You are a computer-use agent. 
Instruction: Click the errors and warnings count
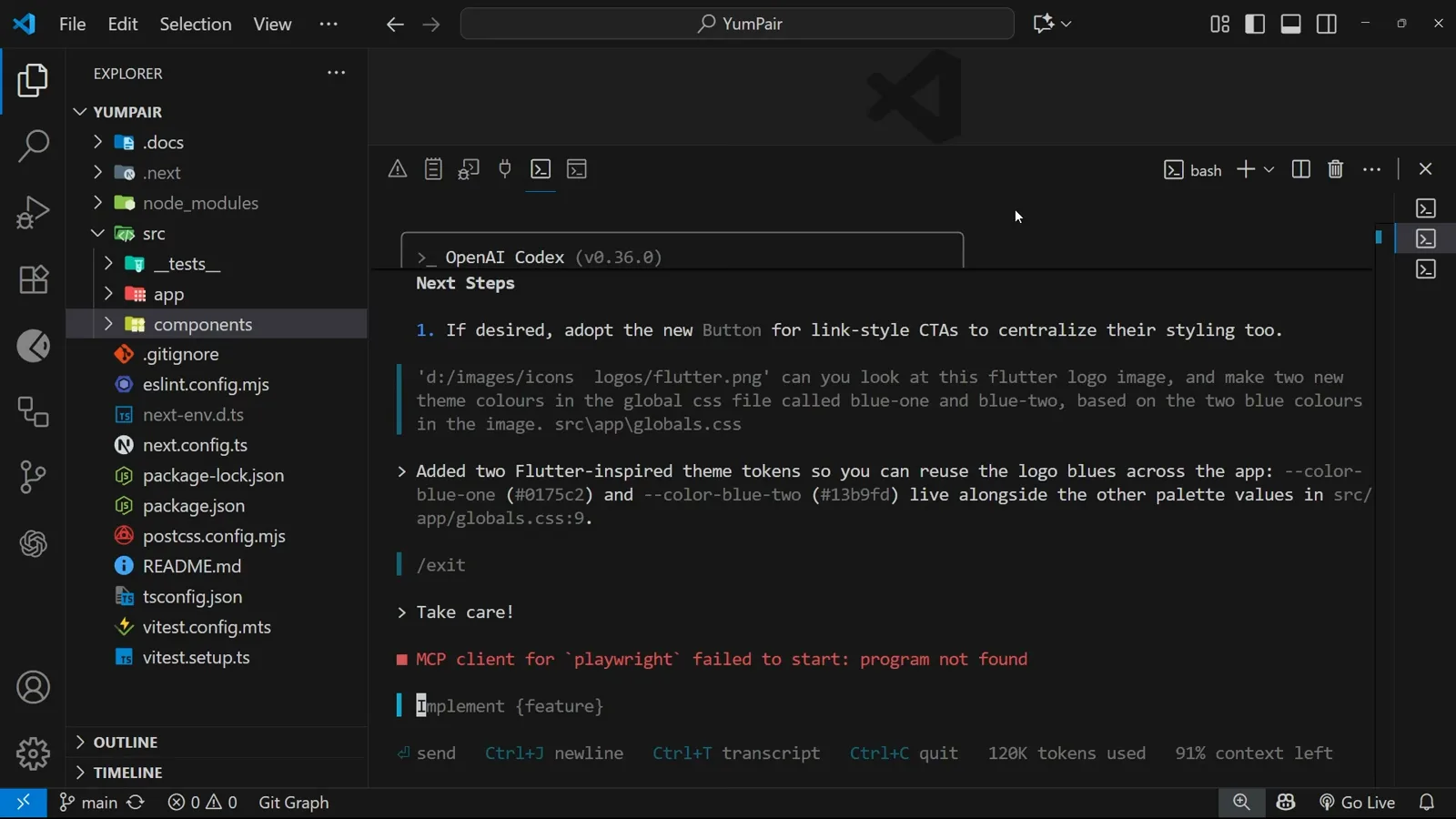(x=202, y=803)
